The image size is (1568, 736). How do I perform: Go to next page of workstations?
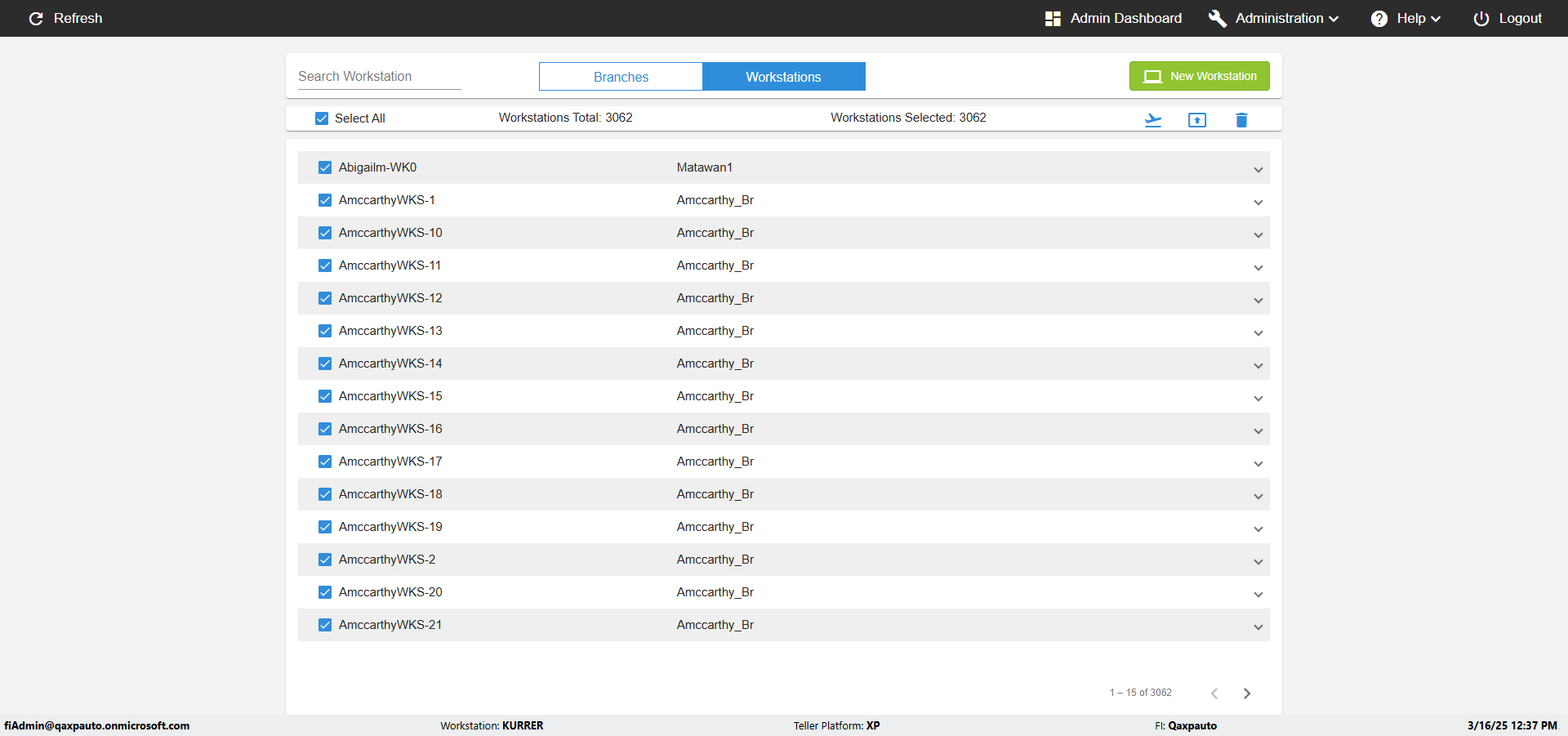(x=1246, y=693)
